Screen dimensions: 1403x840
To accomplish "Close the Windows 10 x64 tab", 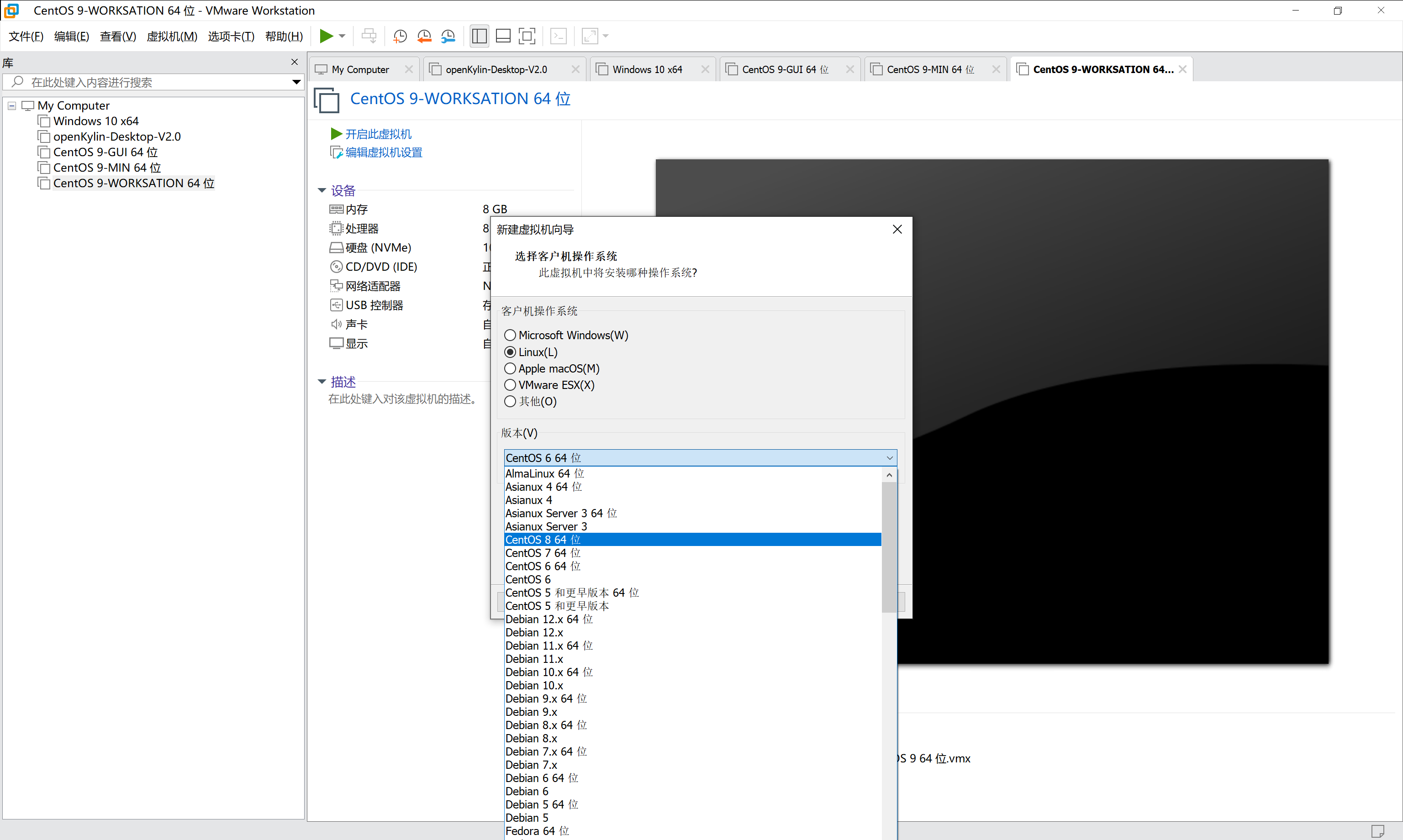I will pos(705,69).
